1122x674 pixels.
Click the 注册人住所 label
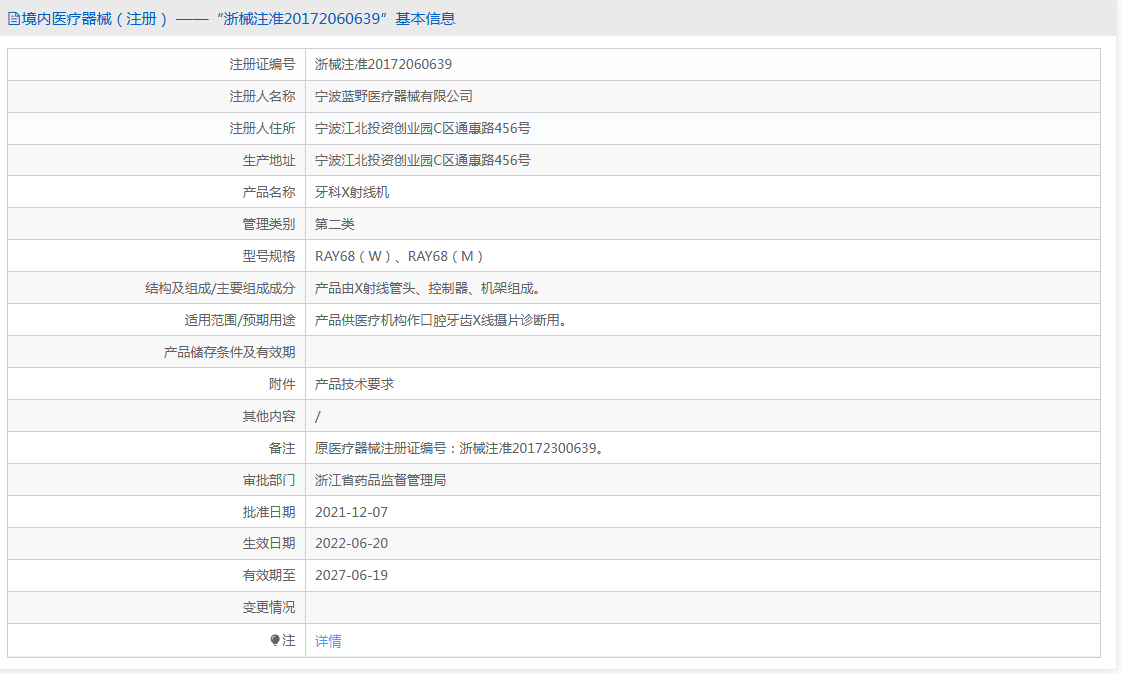pyautogui.click(x=262, y=129)
